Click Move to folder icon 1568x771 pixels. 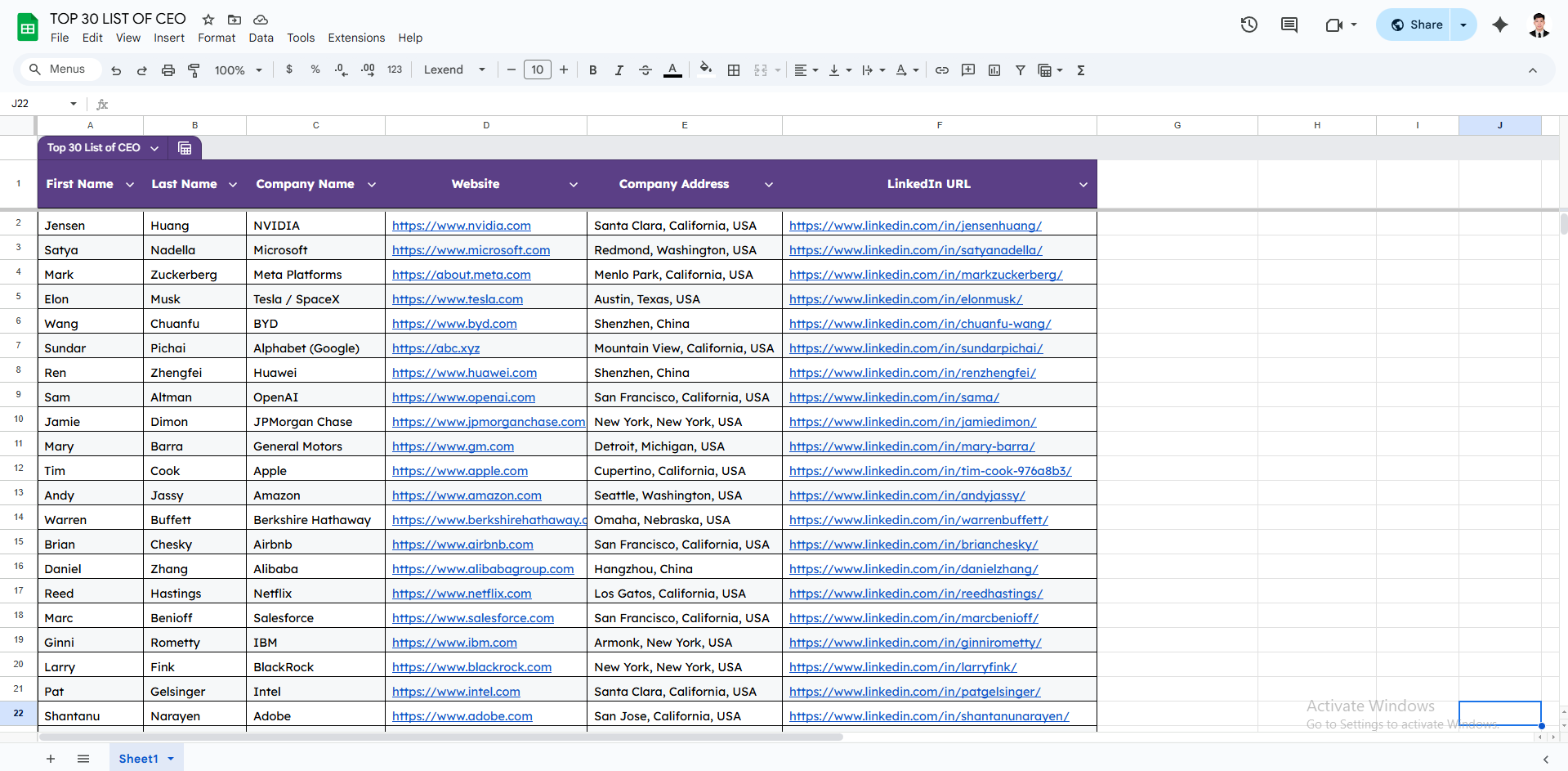click(235, 19)
